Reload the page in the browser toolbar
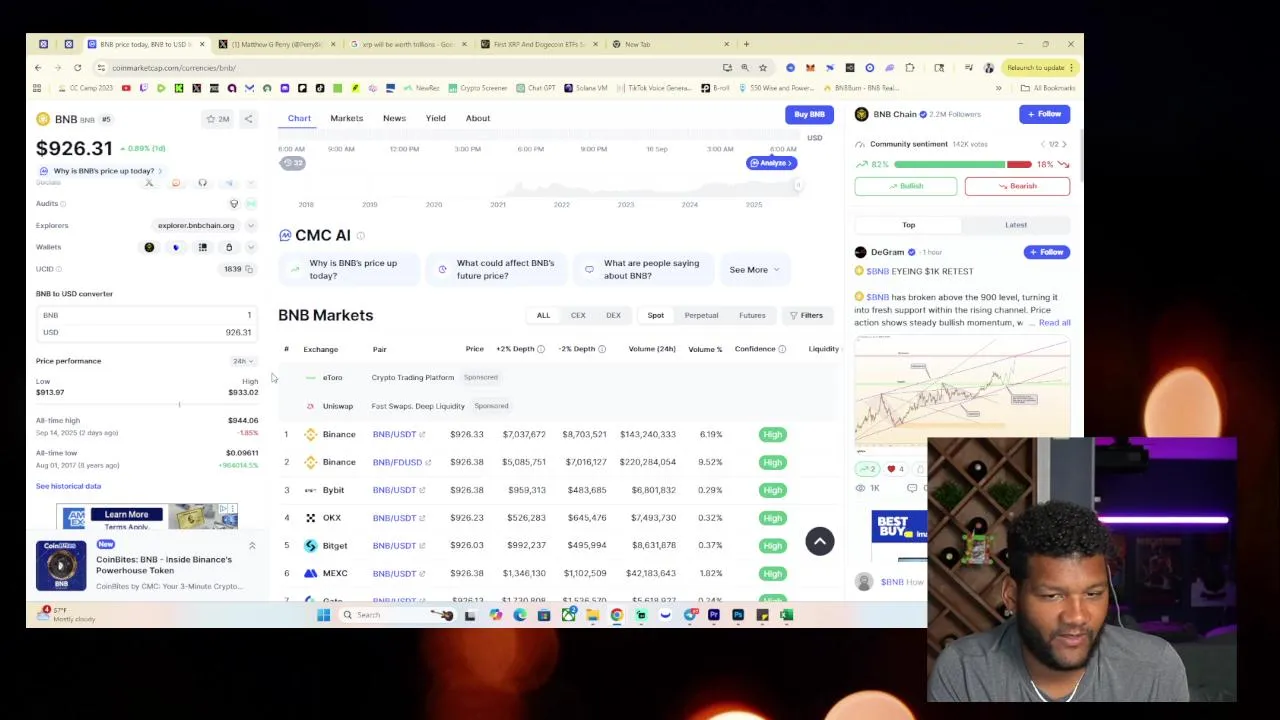1280x720 pixels. (77, 68)
